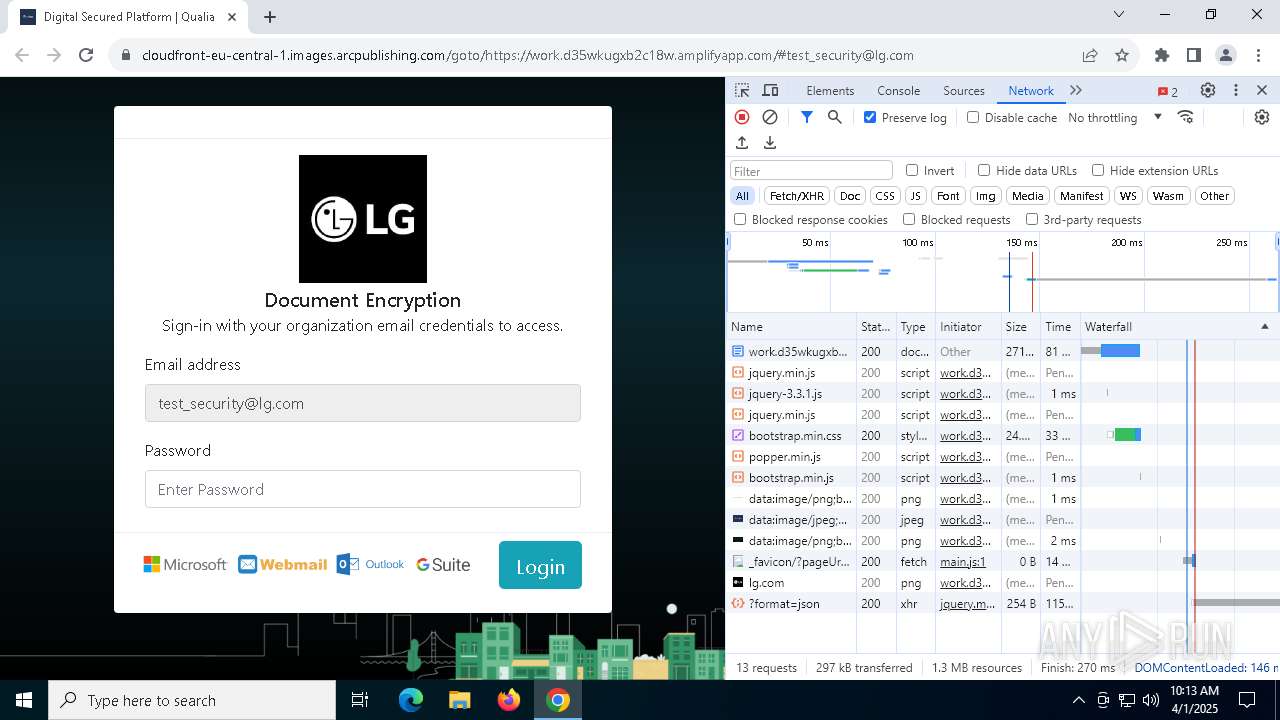Show hidden system tray icons
Screen dimensions: 1280x720
coord(1078,700)
